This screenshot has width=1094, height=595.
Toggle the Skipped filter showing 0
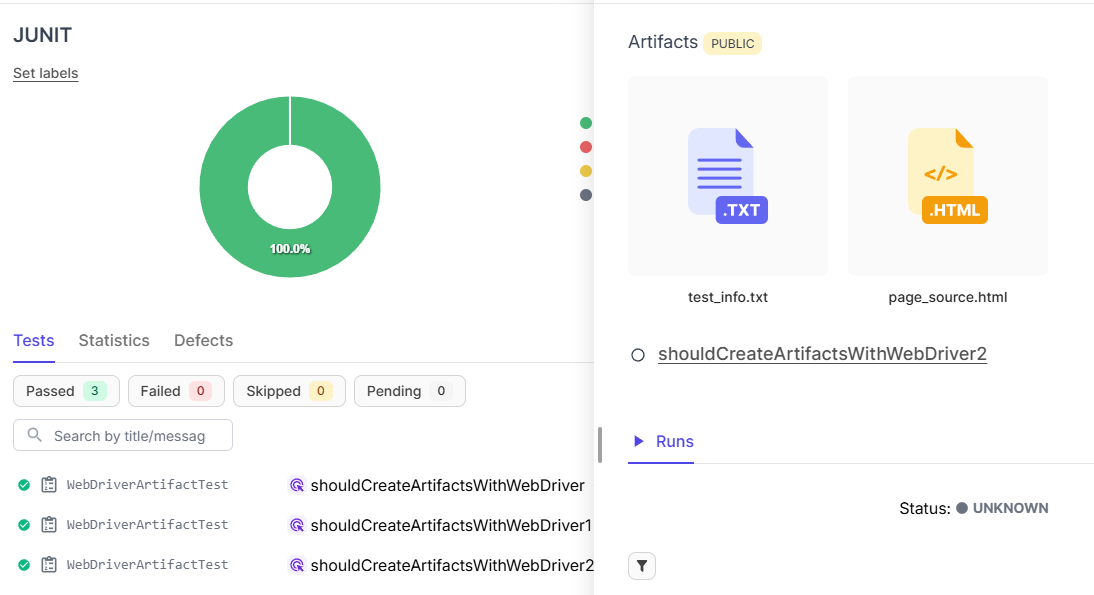(289, 391)
